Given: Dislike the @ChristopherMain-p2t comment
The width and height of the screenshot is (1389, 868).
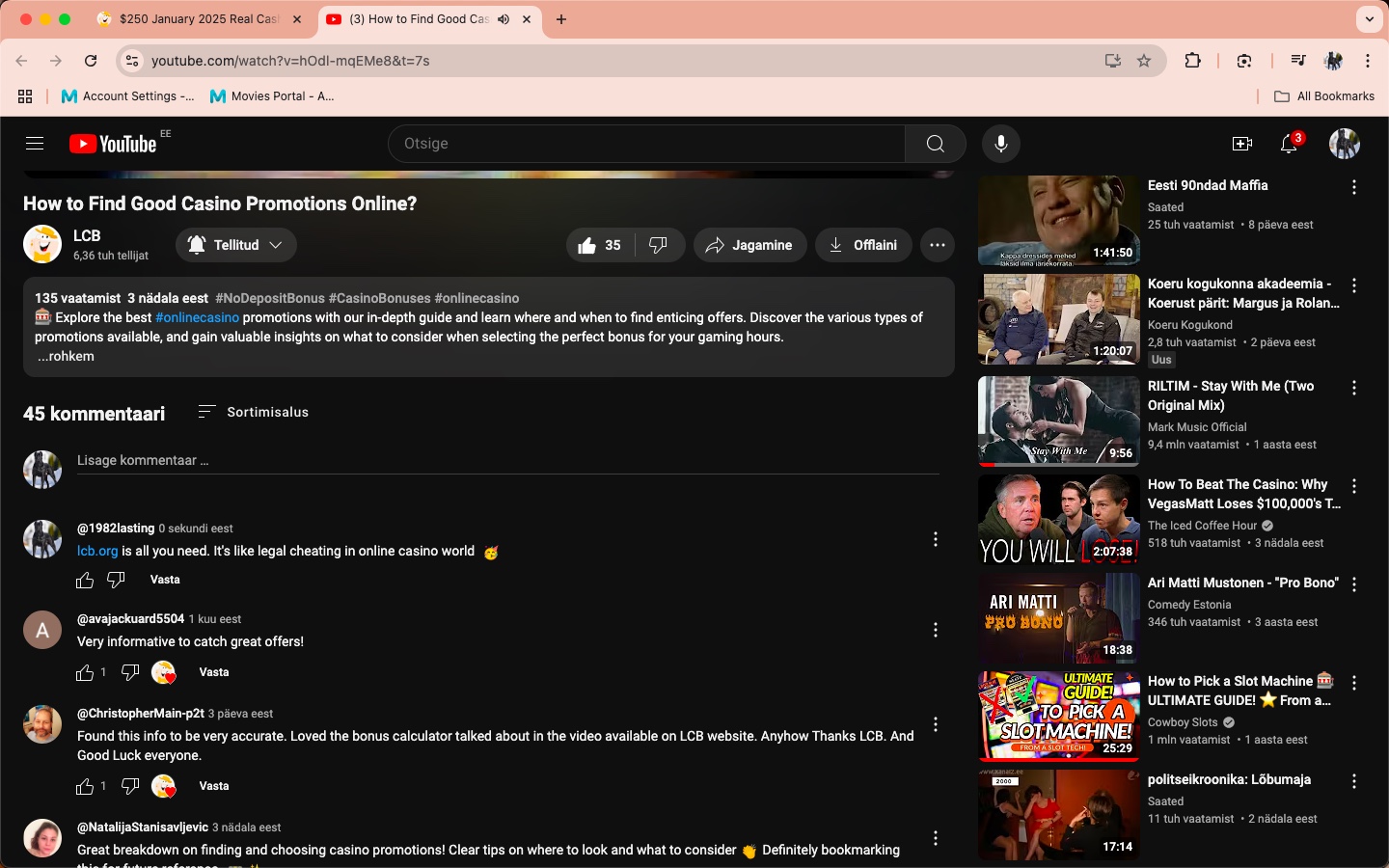Looking at the screenshot, I should click(x=130, y=786).
